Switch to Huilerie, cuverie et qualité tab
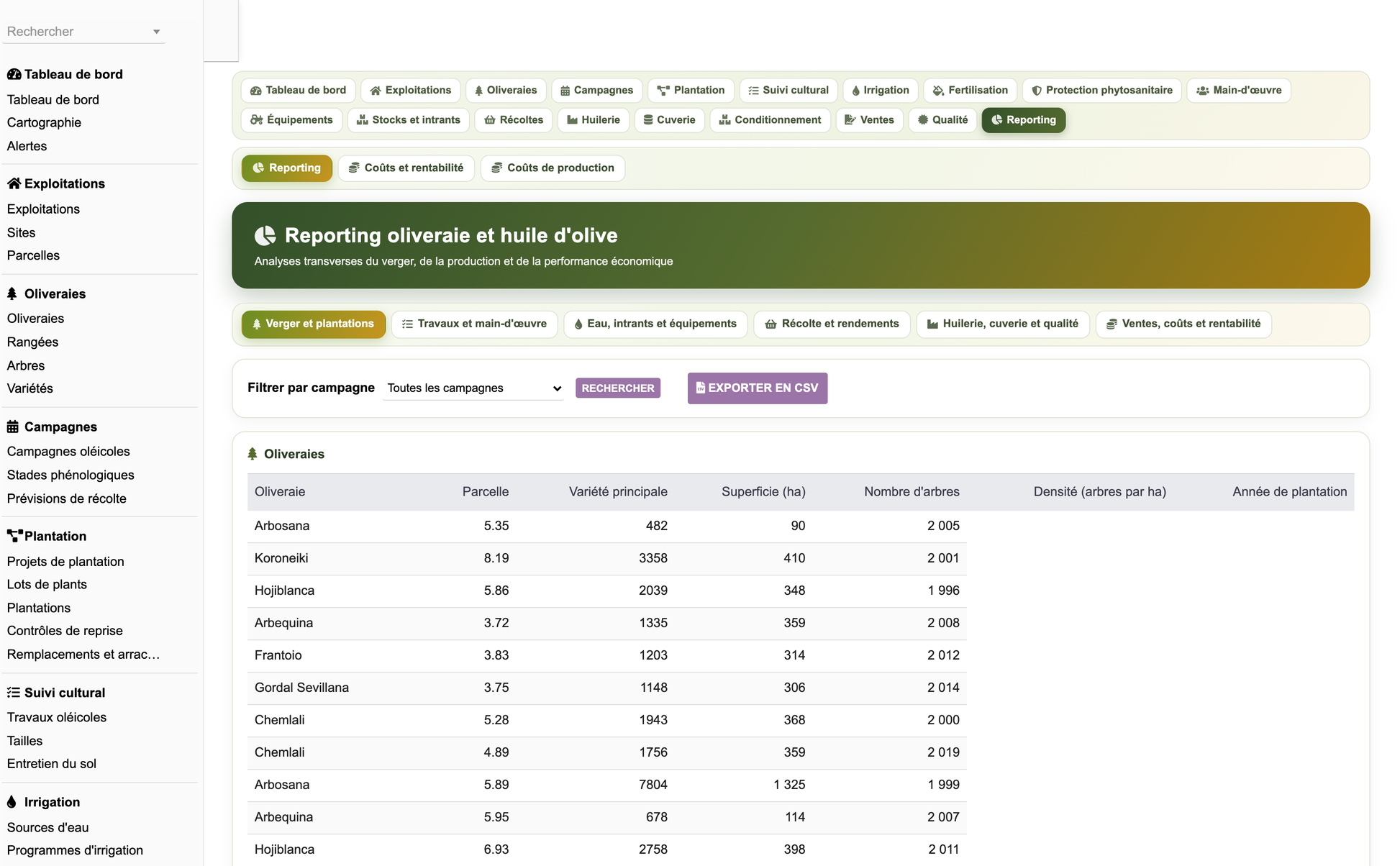Image resolution: width=1400 pixels, height=866 pixels. (x=1003, y=324)
